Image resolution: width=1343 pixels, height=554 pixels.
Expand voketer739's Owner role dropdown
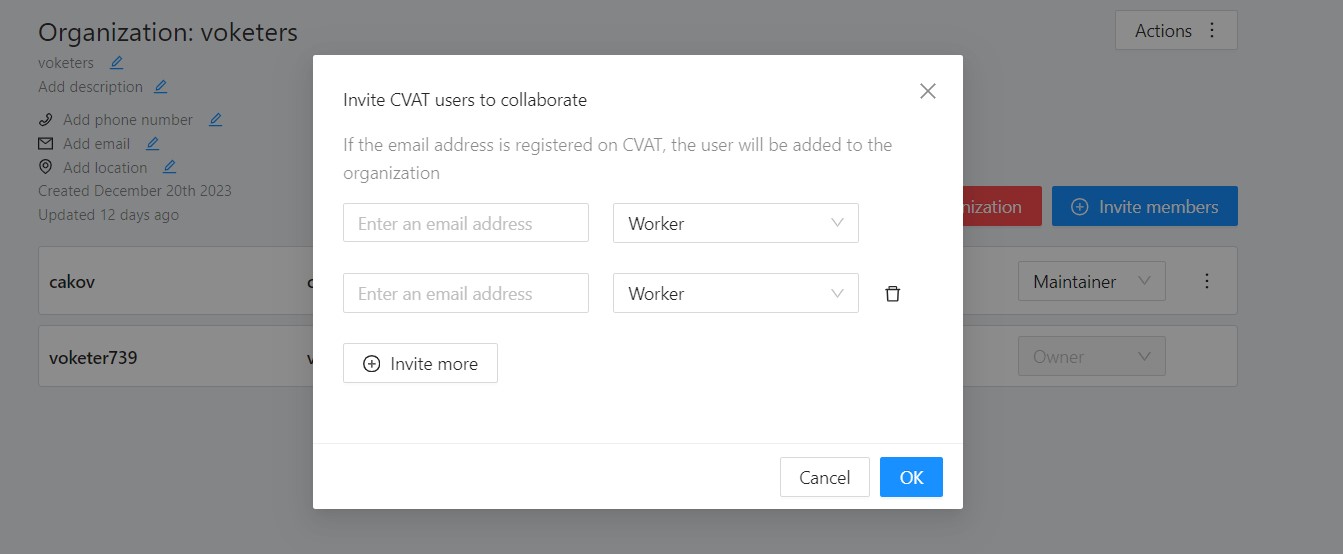(x=1091, y=357)
